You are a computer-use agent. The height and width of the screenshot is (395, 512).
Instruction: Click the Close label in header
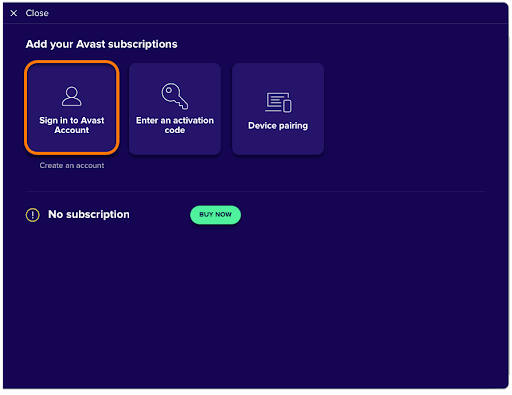[37, 13]
